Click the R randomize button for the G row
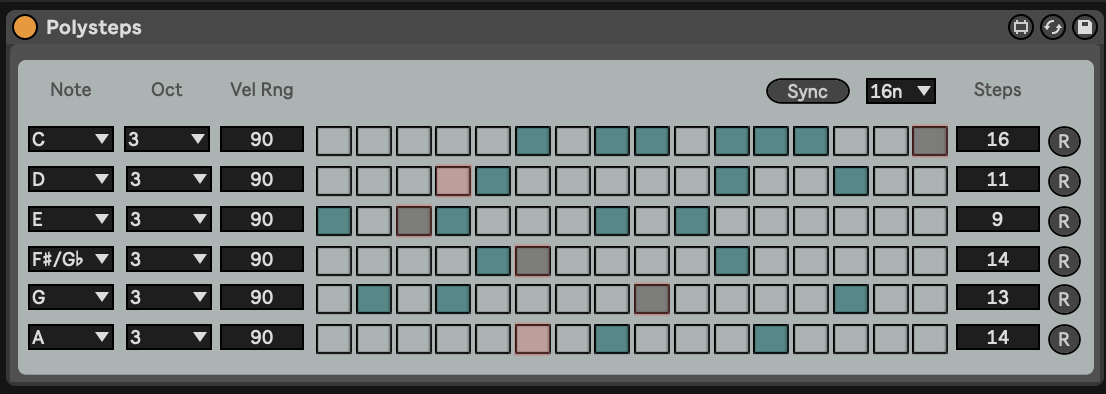This screenshot has height=394, width=1106. tap(1064, 300)
